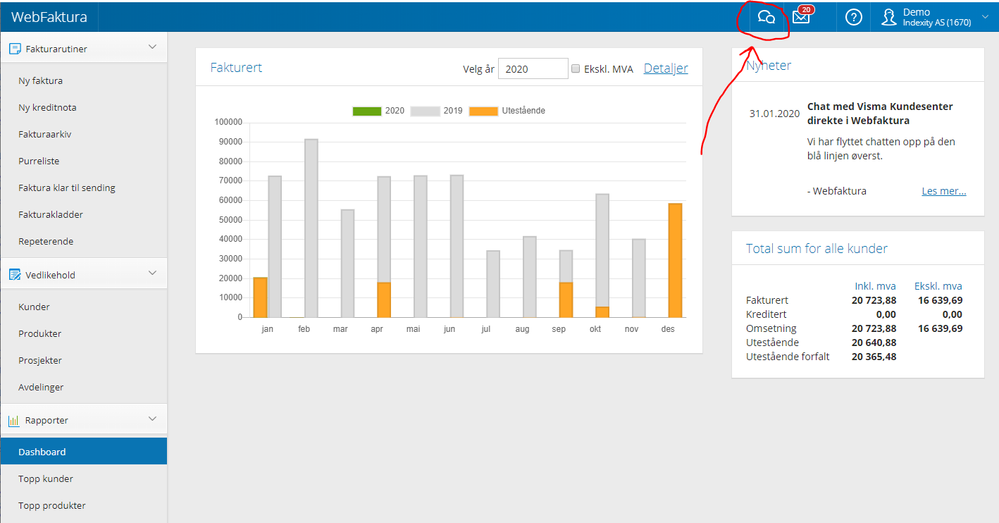Viewport: 999px width, 523px height.
Task: Click the orange bar for jan
Action: (x=260, y=297)
